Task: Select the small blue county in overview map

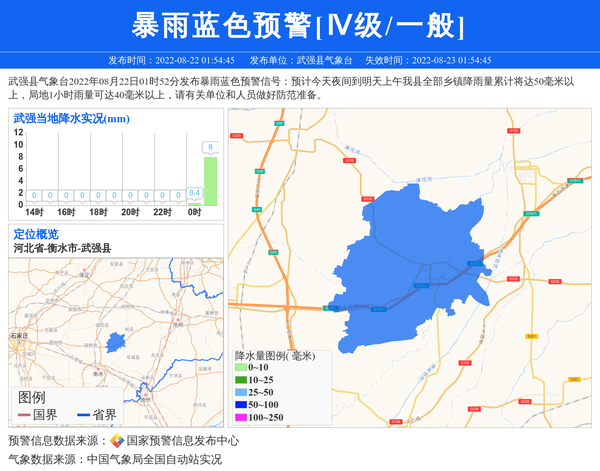Action: pyautogui.click(x=115, y=342)
